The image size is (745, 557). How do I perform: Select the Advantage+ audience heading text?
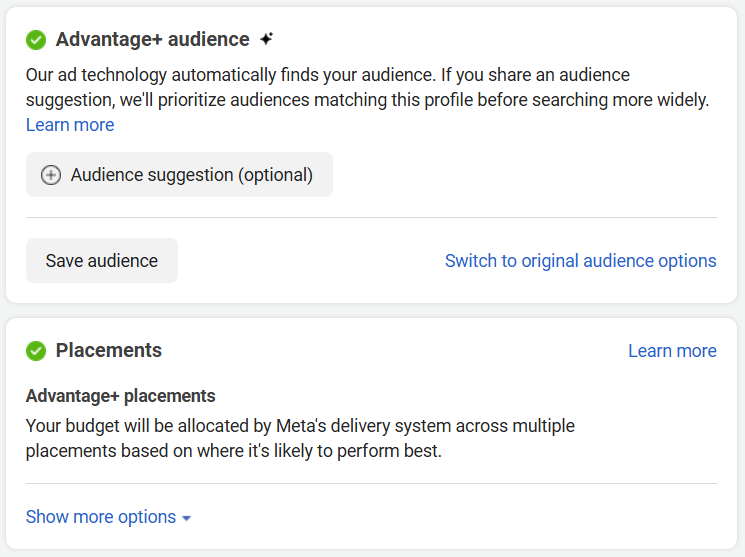pyautogui.click(x=152, y=40)
